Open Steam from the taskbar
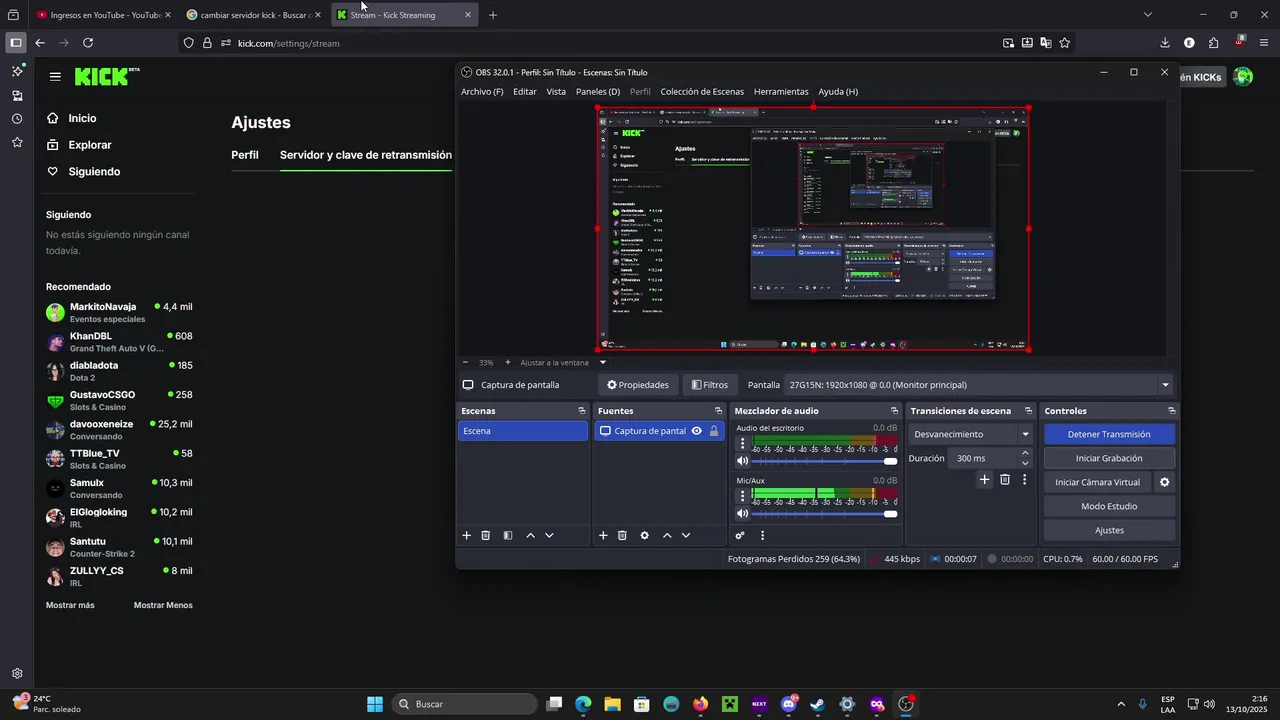The width and height of the screenshot is (1280, 720). click(818, 704)
